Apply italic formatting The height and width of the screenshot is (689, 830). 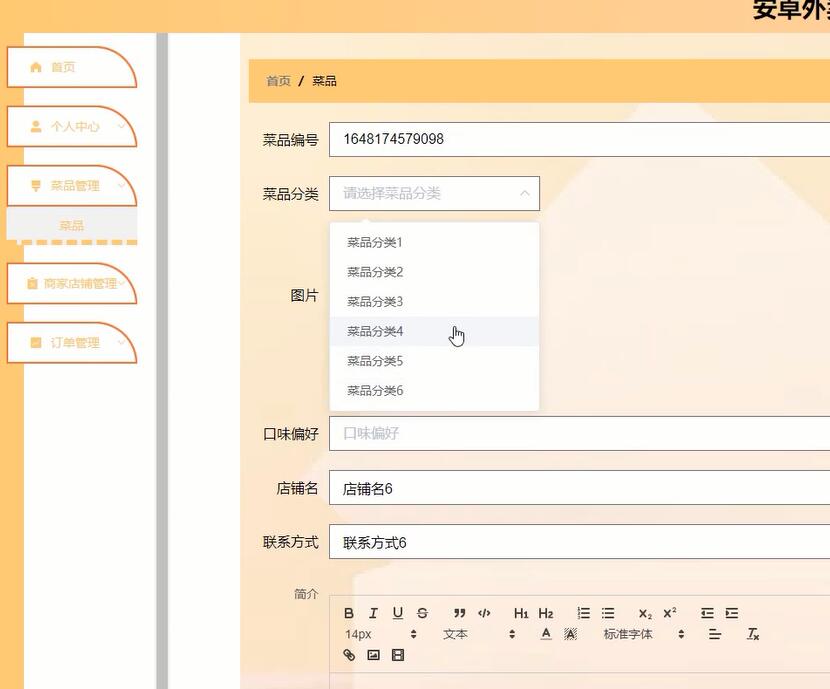pyautogui.click(x=373, y=613)
